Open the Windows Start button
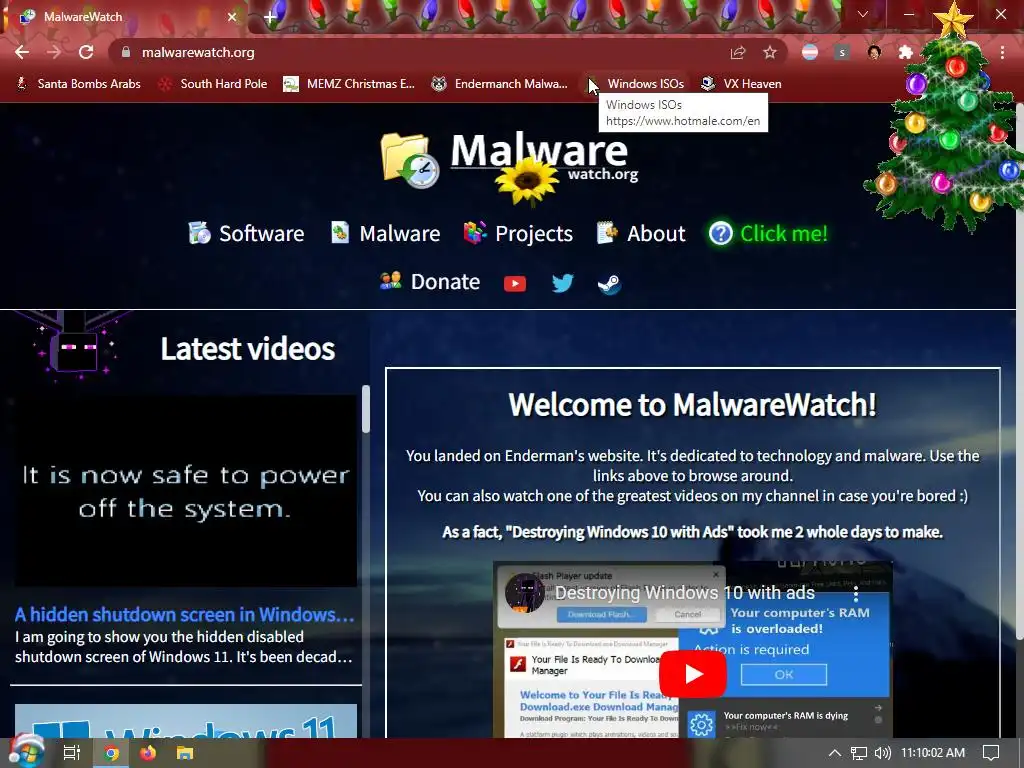 (25, 752)
